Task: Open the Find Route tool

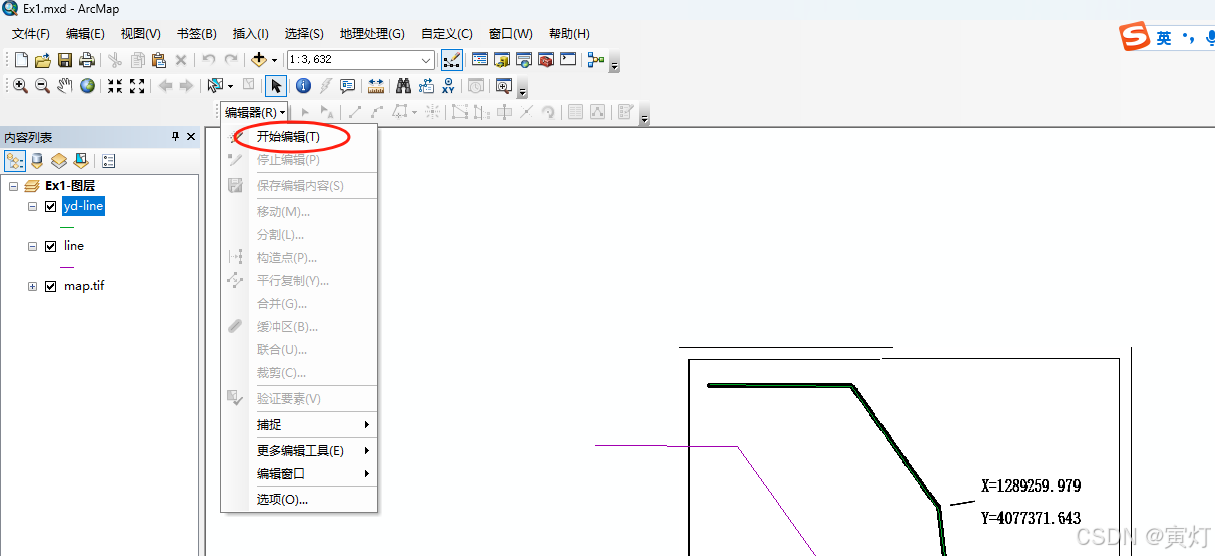Action: click(426, 86)
